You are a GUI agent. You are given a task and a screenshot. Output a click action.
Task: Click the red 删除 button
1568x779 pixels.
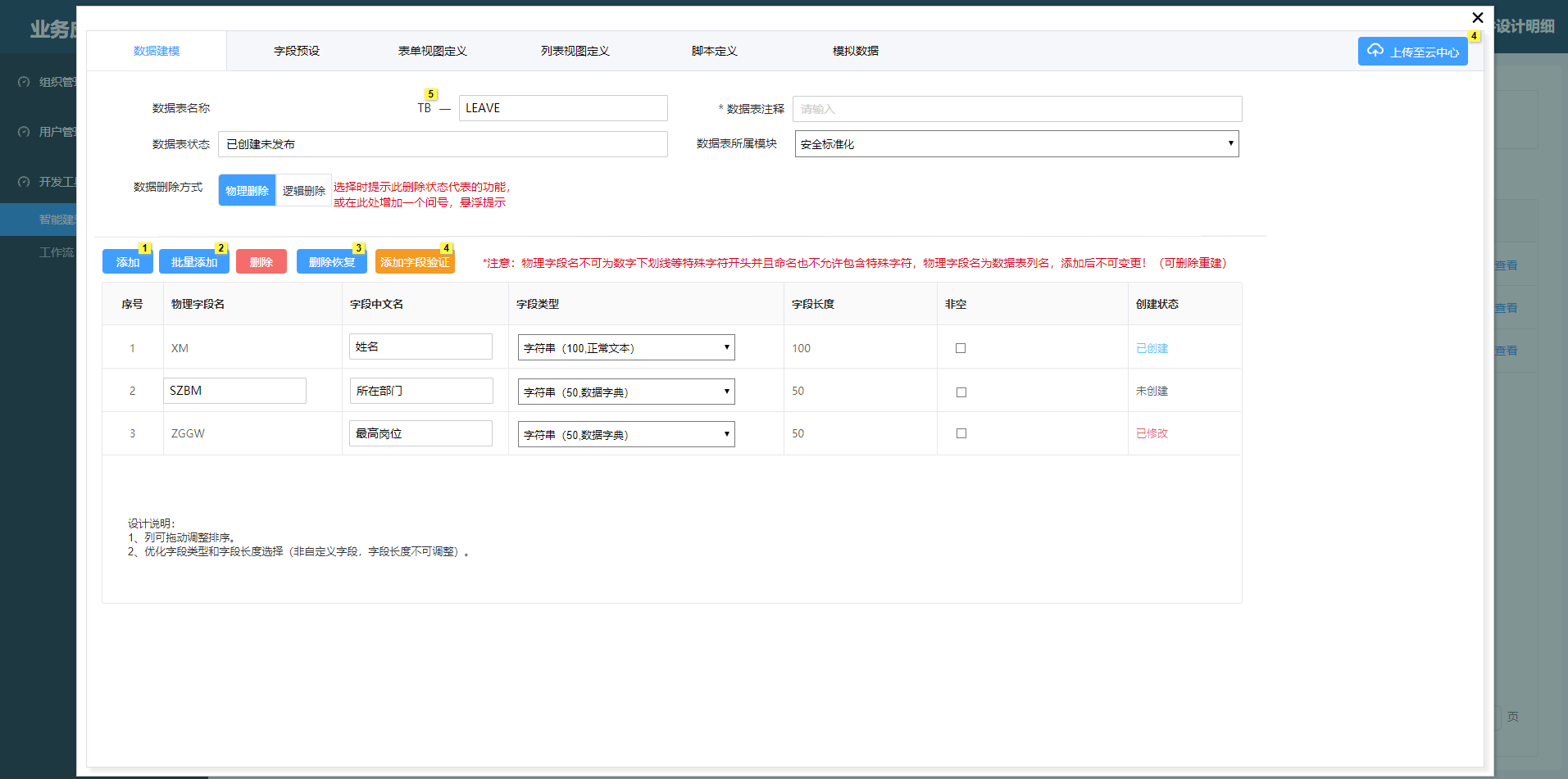pos(261,261)
